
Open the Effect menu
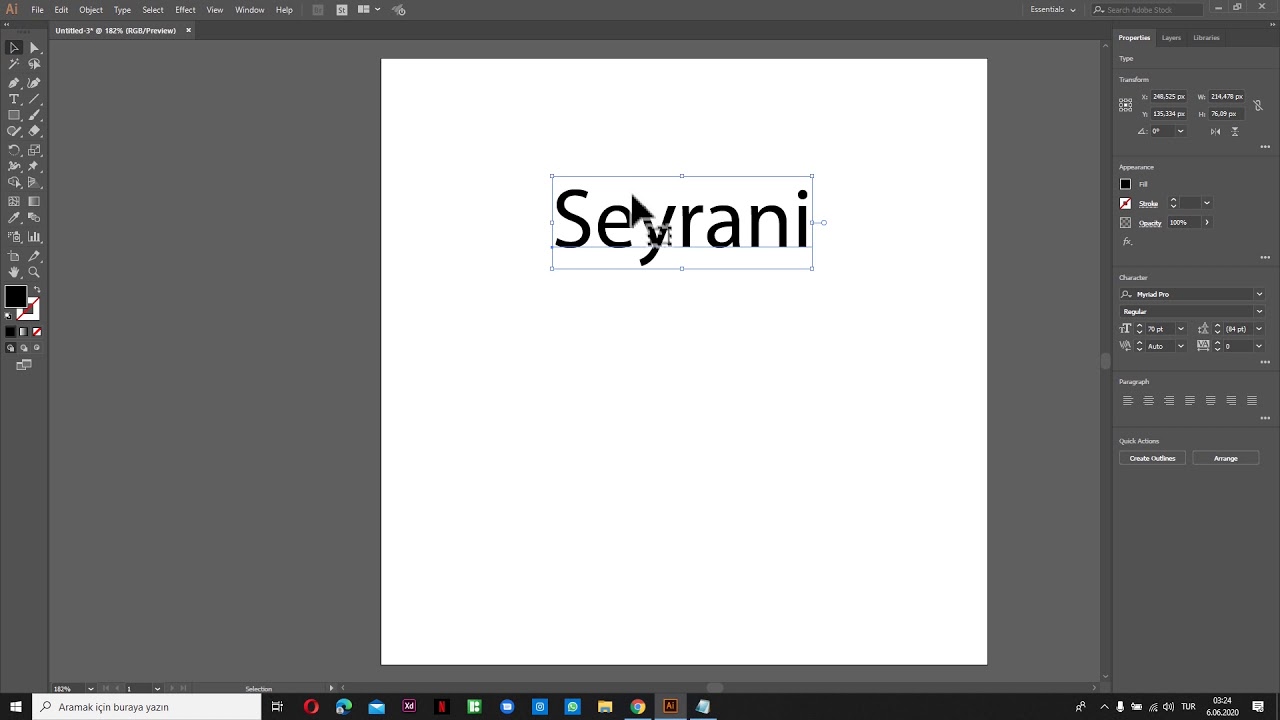click(185, 10)
